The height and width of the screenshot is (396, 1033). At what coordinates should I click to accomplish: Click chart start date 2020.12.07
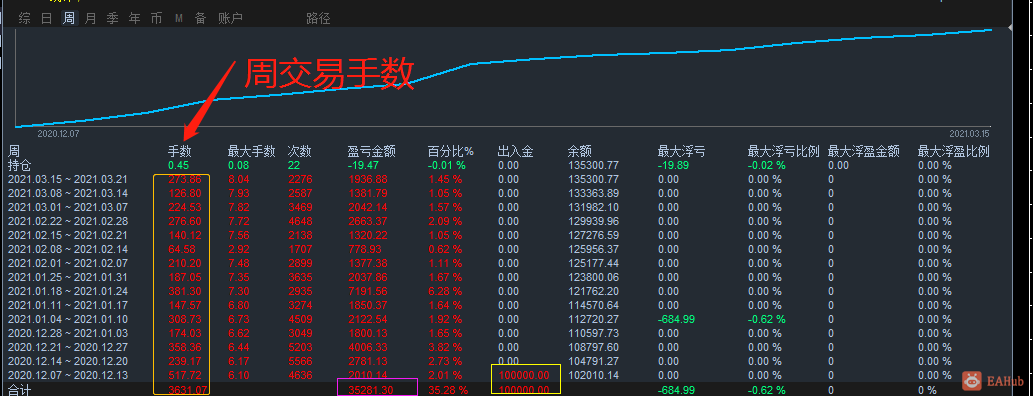58,133
